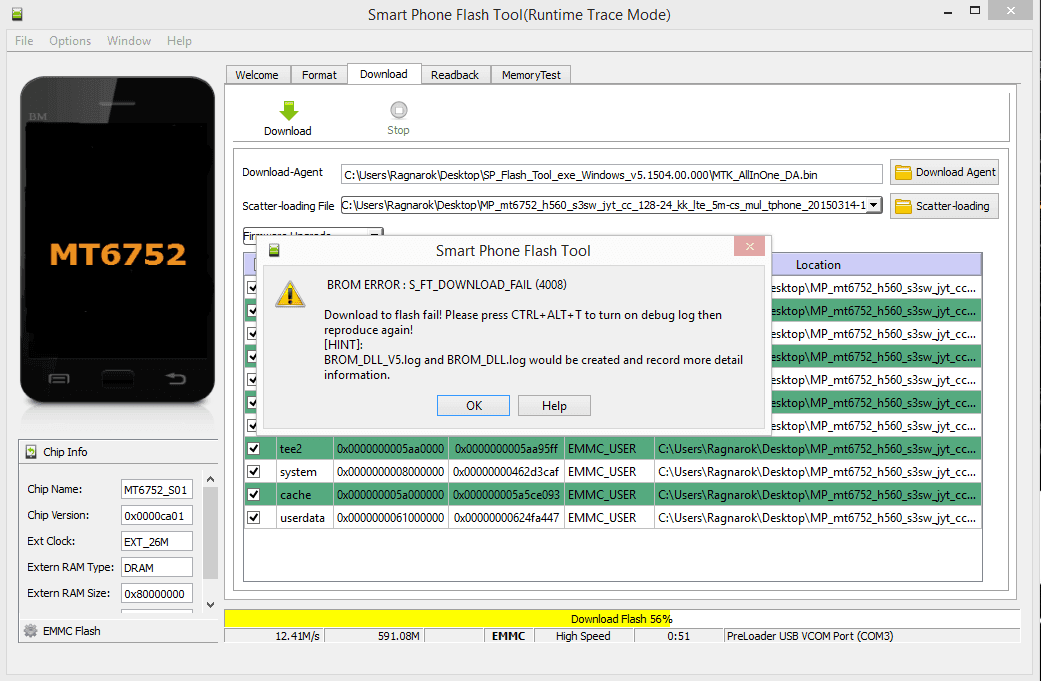Screen dimensions: 1041x681
Task: Click the 0:51 elapsed time cell
Action: [x=679, y=636]
